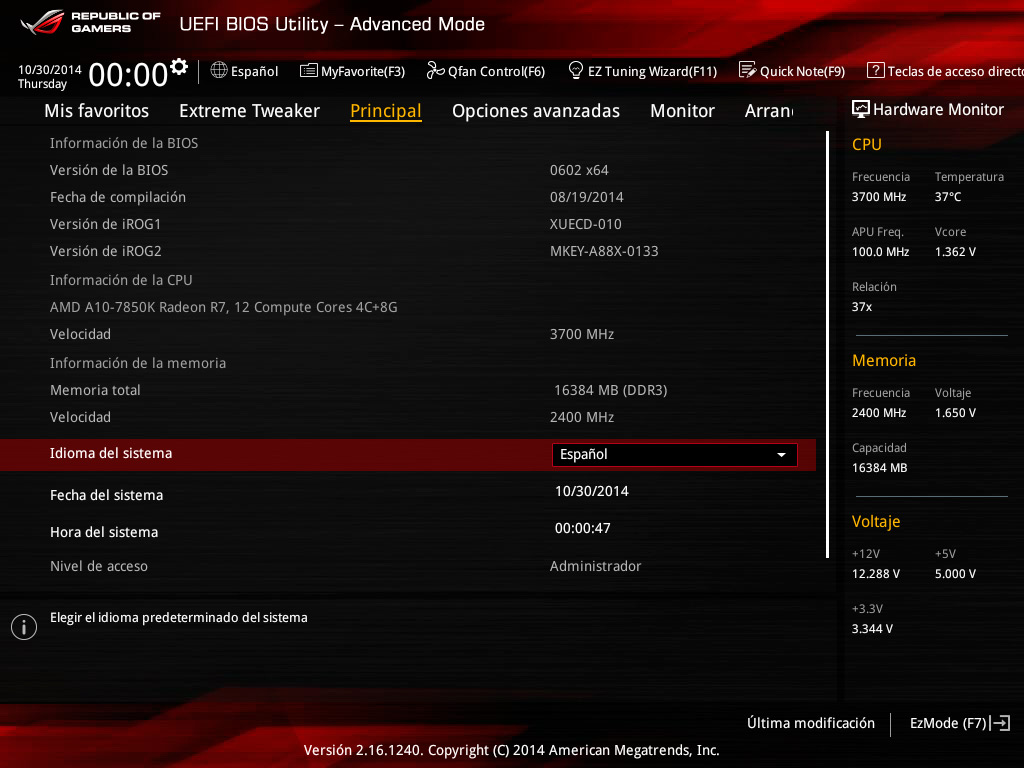This screenshot has width=1024, height=768.
Task: Click Teclas de acceso directo
Action: pos(945,71)
